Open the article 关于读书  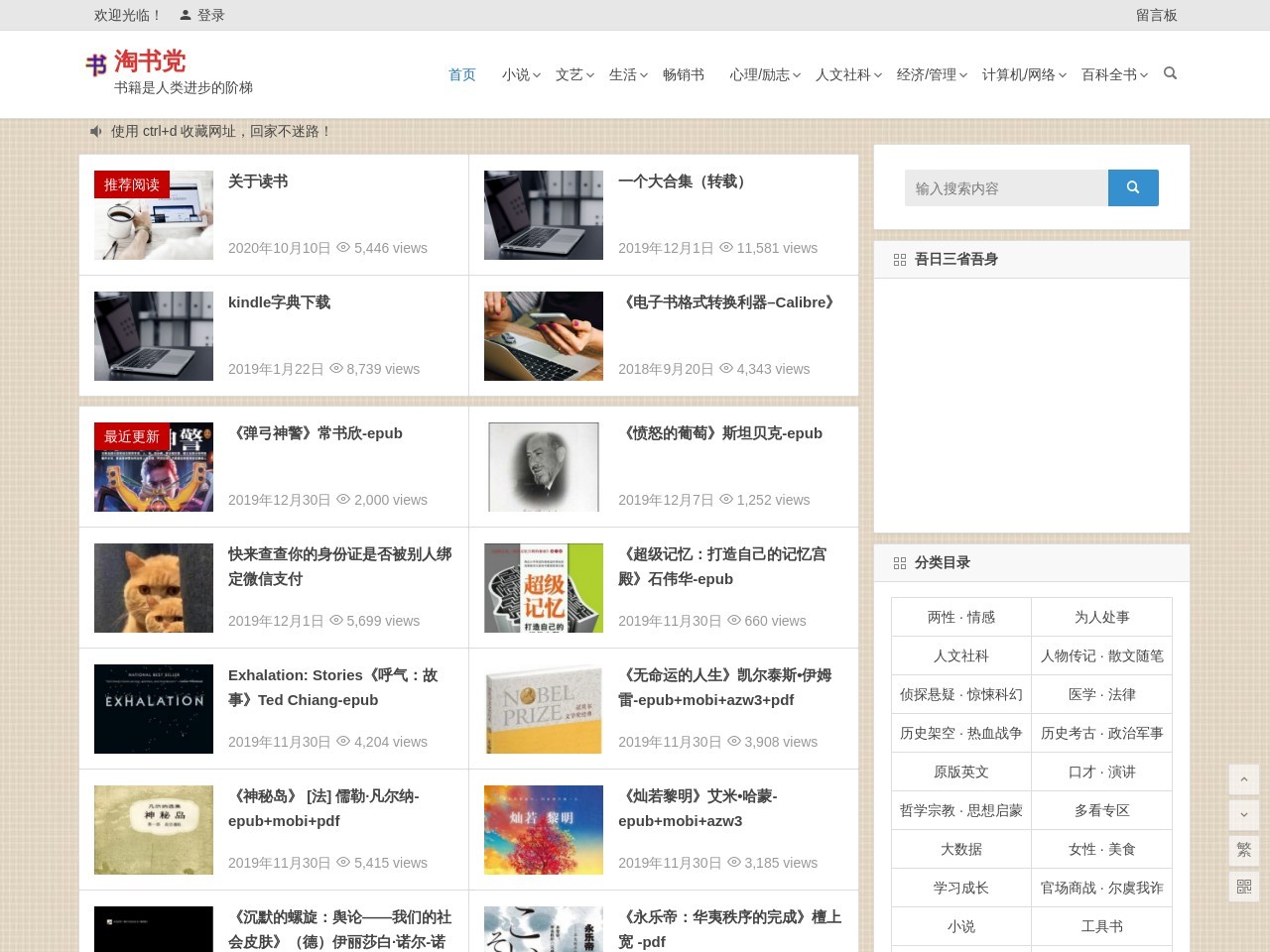tap(258, 181)
